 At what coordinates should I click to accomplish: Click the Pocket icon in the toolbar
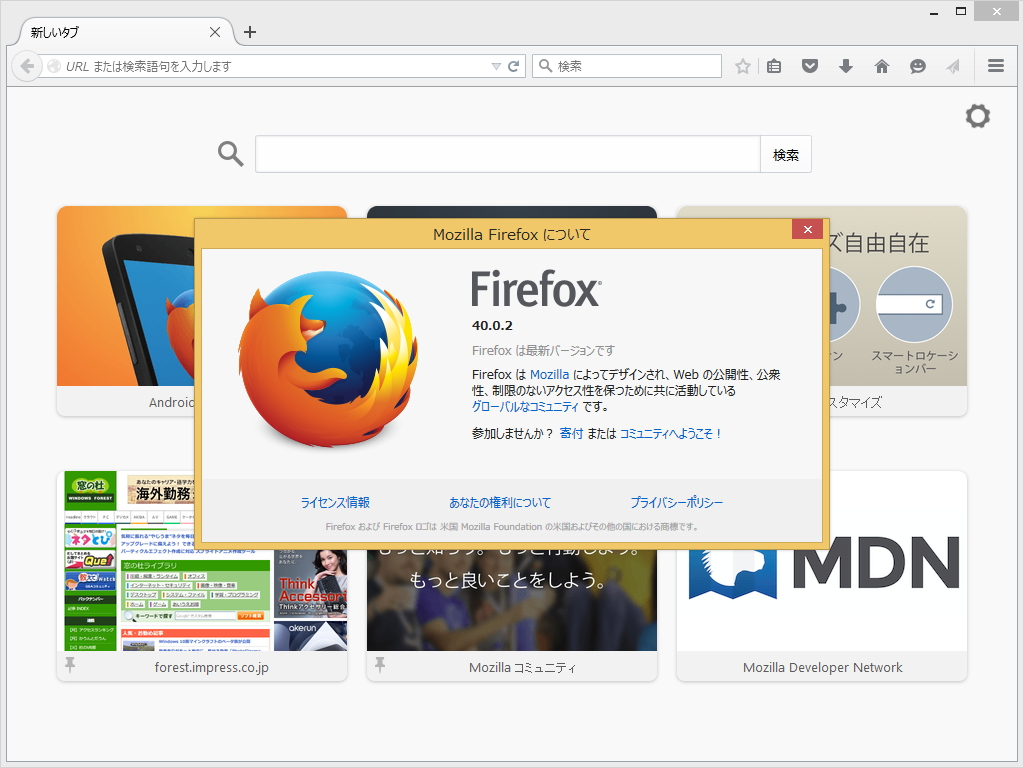(810, 66)
